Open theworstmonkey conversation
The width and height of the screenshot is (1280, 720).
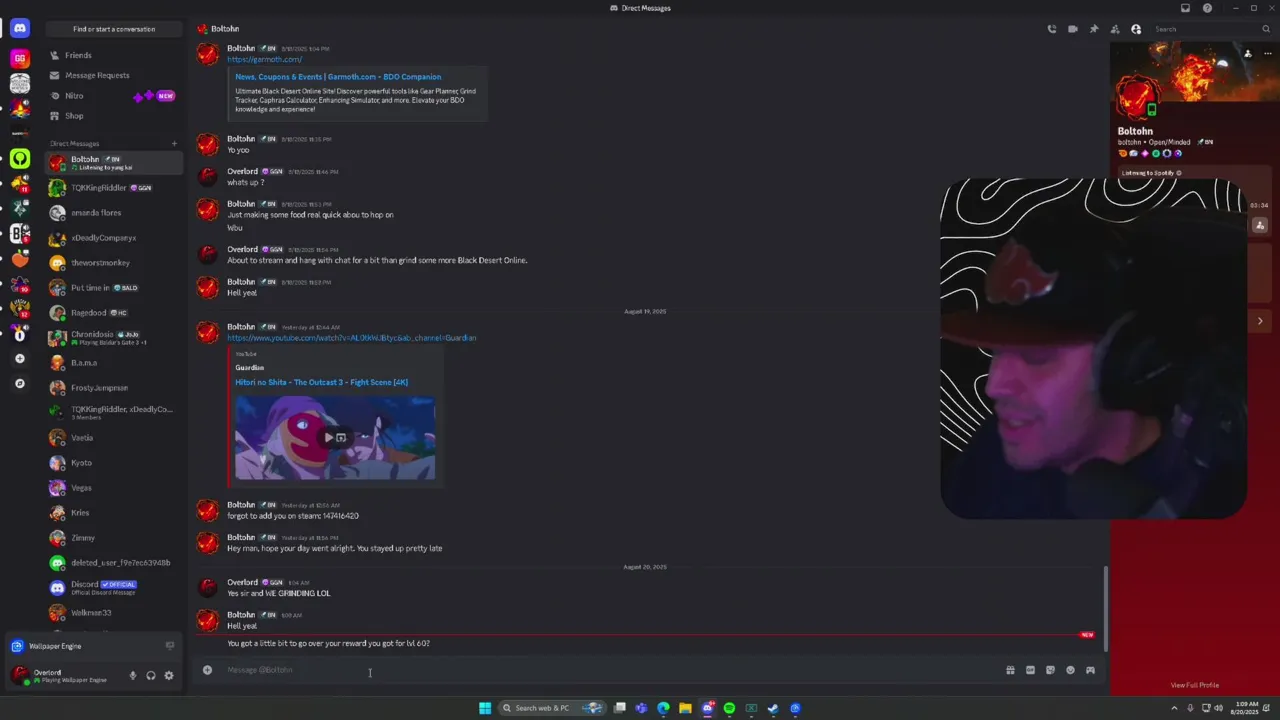(113, 263)
